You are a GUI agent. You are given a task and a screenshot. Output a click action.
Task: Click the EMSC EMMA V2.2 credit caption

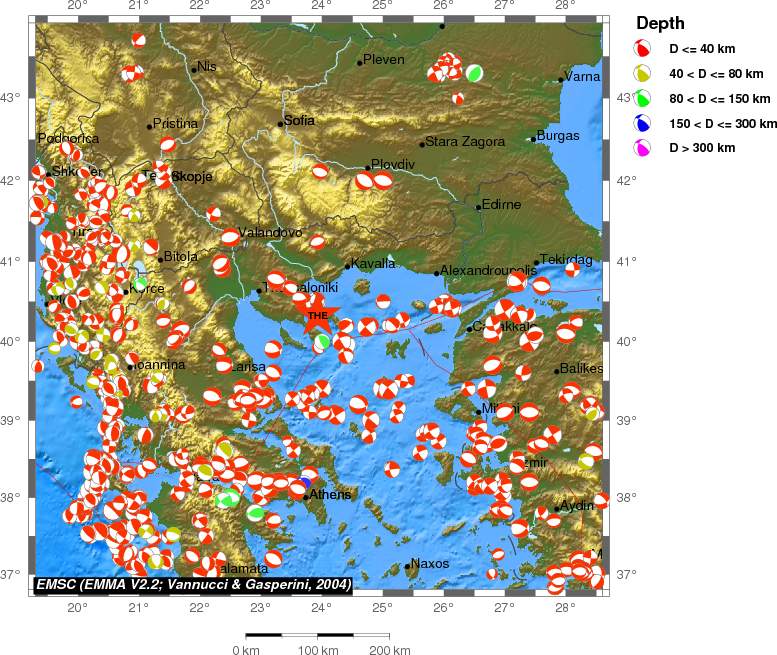tap(193, 585)
